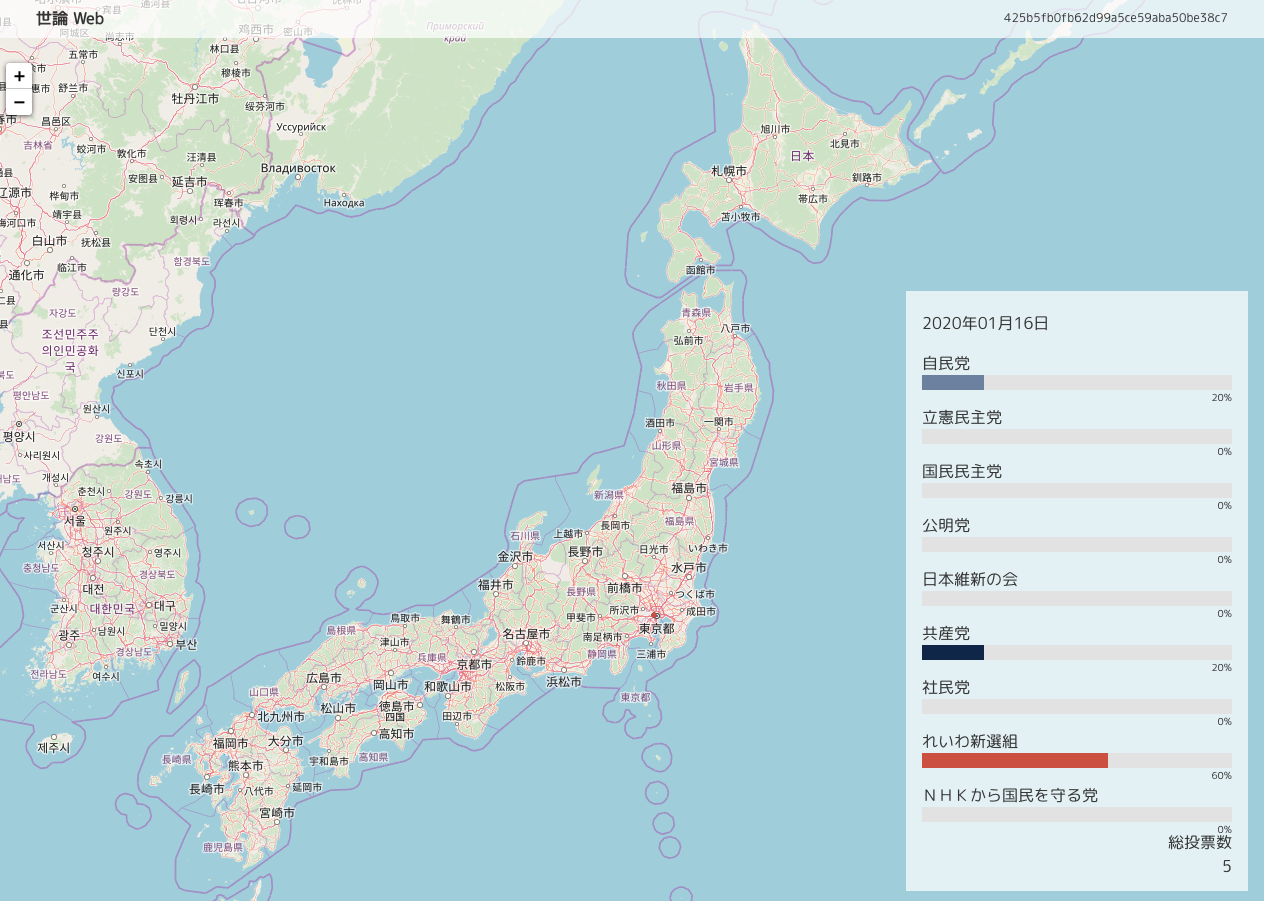Select the 社民党 party label
The width and height of the screenshot is (1264, 901).
pyautogui.click(x=946, y=687)
